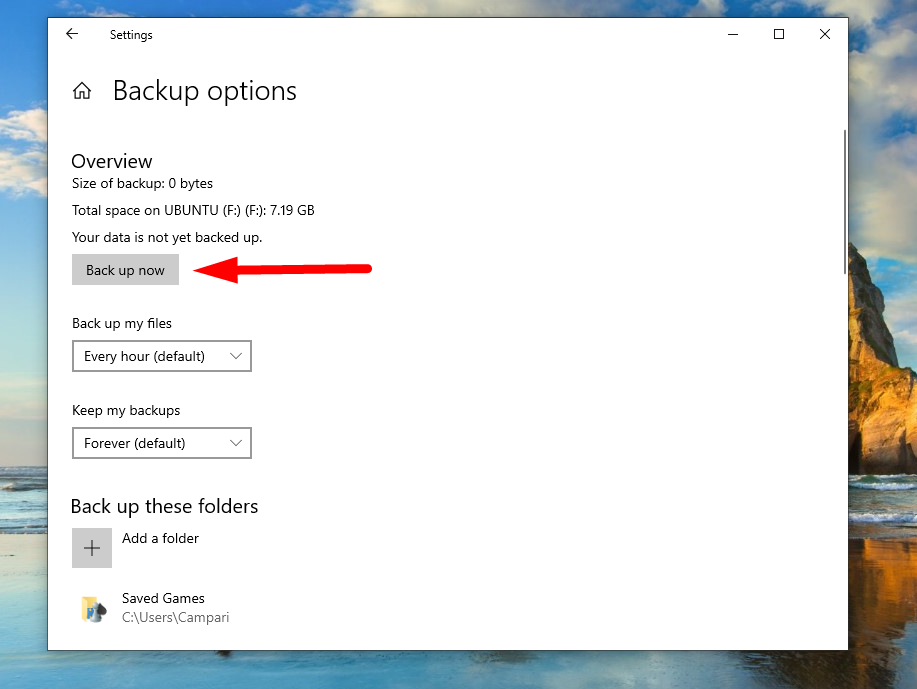Image resolution: width=917 pixels, height=689 pixels.
Task: Click the Add a folder label
Action: point(160,538)
